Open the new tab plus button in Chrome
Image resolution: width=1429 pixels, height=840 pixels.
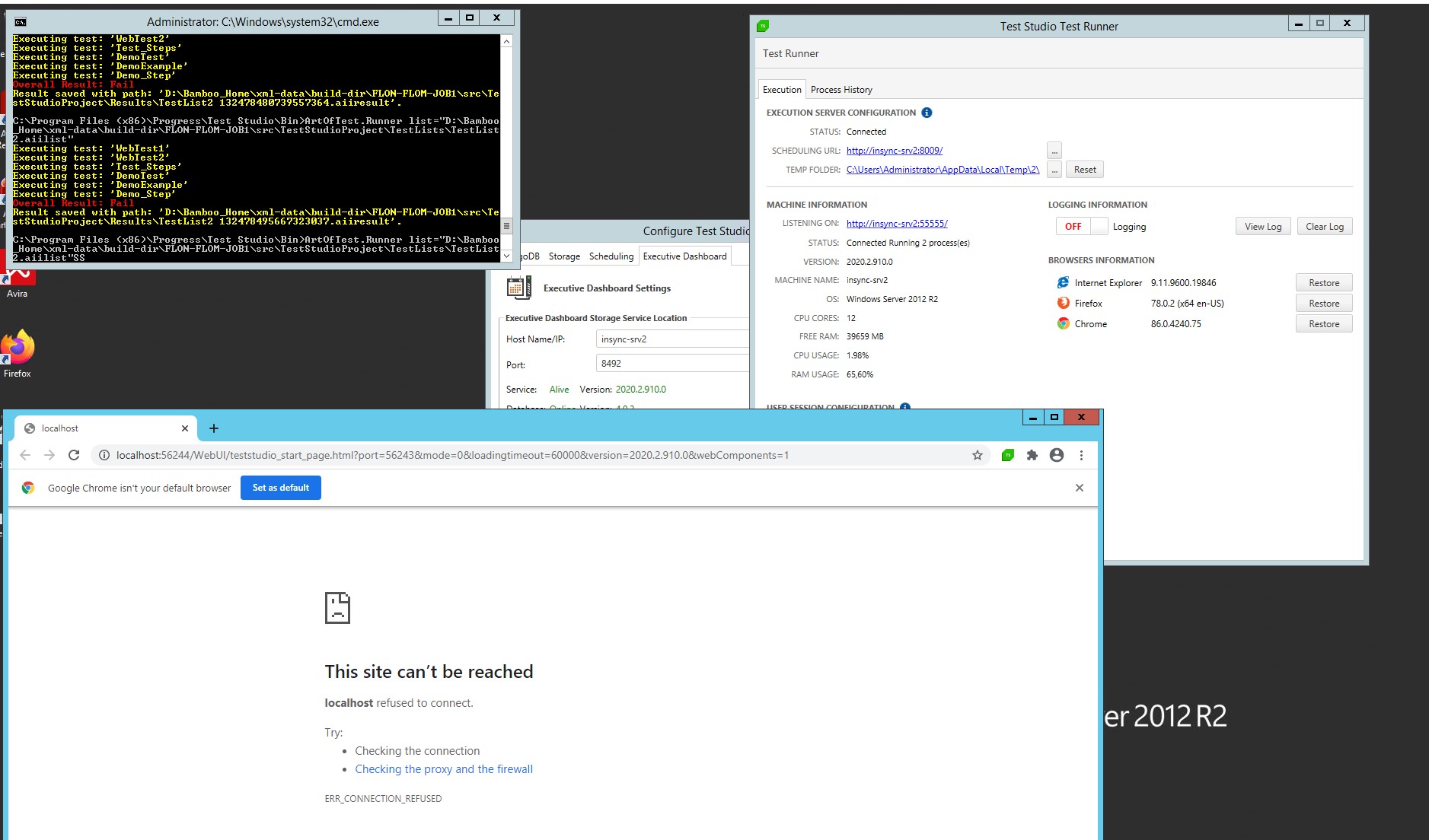(x=214, y=428)
